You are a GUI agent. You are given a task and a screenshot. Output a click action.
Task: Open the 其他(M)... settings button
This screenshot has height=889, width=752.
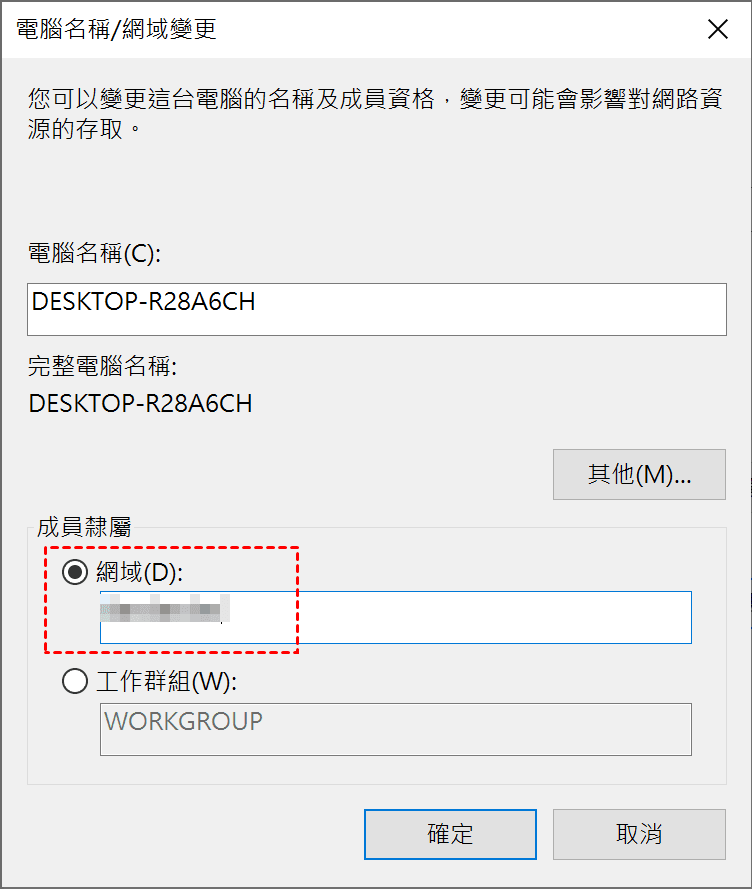(x=639, y=473)
